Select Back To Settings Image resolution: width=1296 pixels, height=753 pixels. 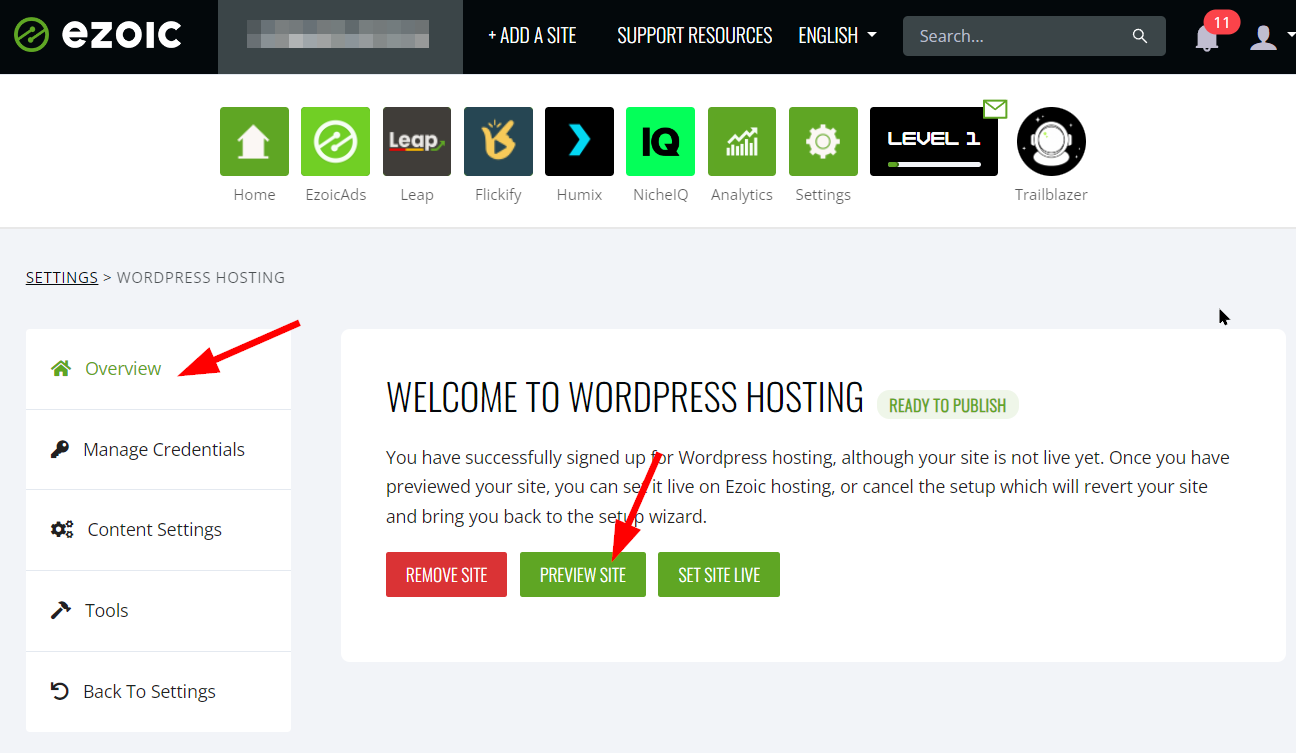tap(158, 691)
